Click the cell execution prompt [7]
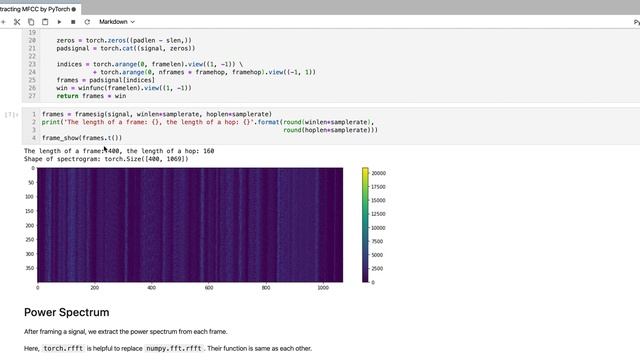This screenshot has width=640, height=360. (11, 115)
